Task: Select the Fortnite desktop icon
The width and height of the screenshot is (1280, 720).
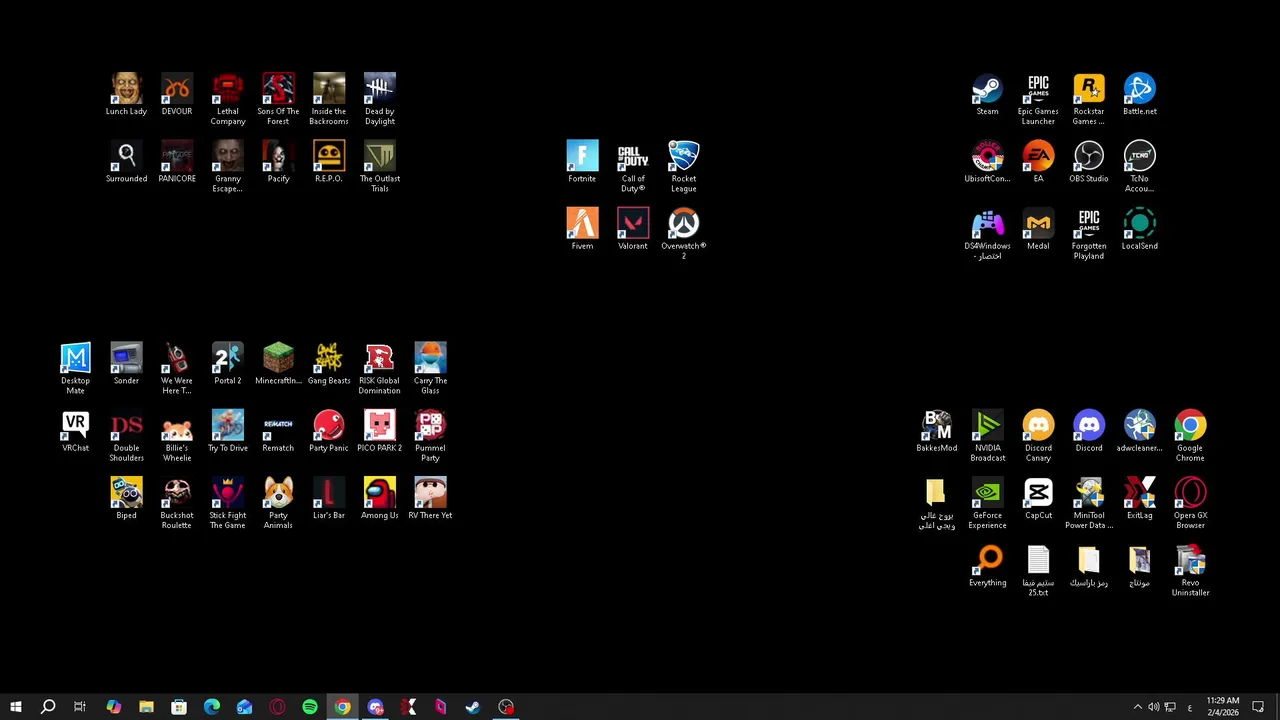Action: click(x=582, y=161)
